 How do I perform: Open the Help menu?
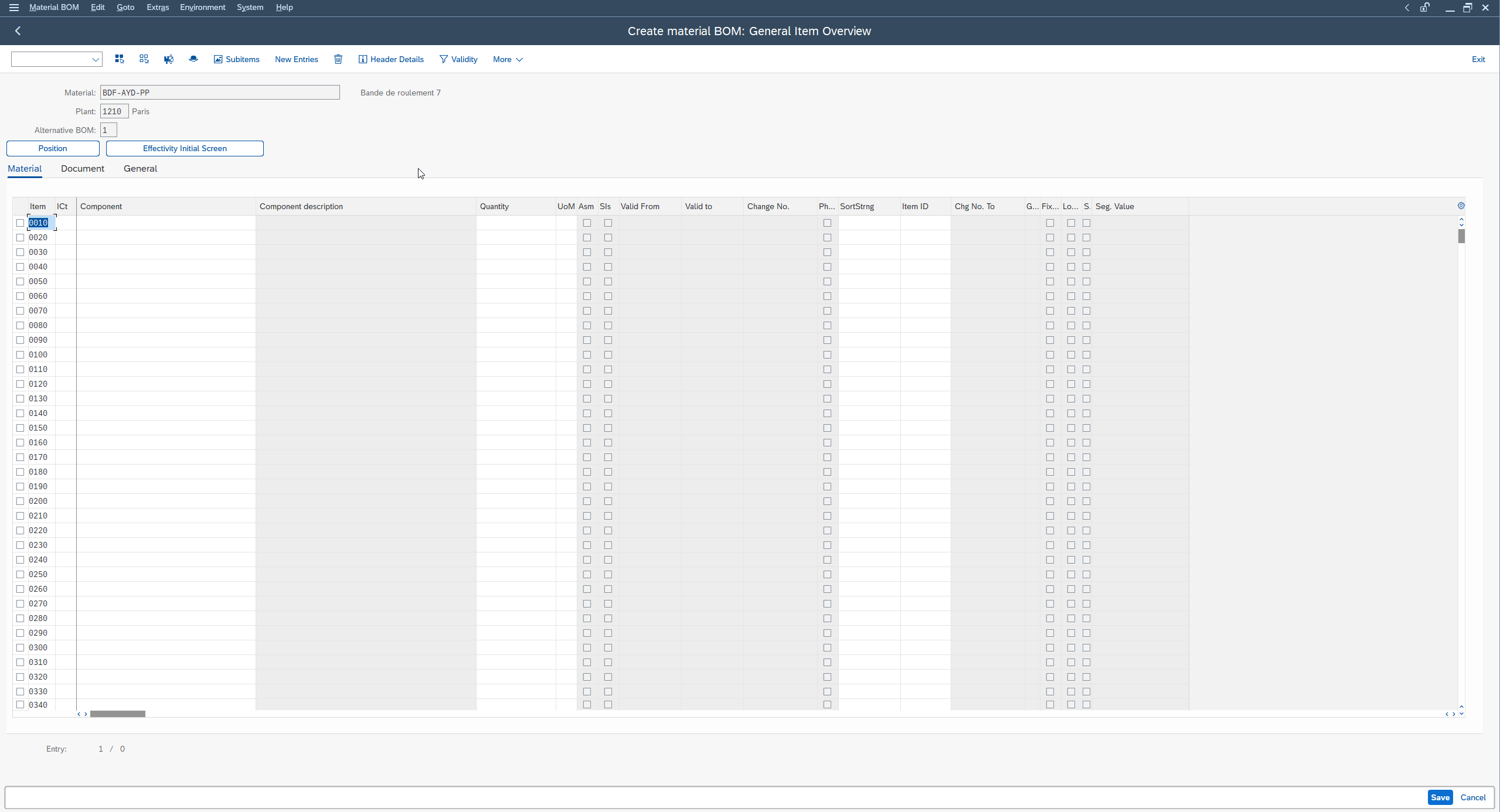click(x=284, y=8)
